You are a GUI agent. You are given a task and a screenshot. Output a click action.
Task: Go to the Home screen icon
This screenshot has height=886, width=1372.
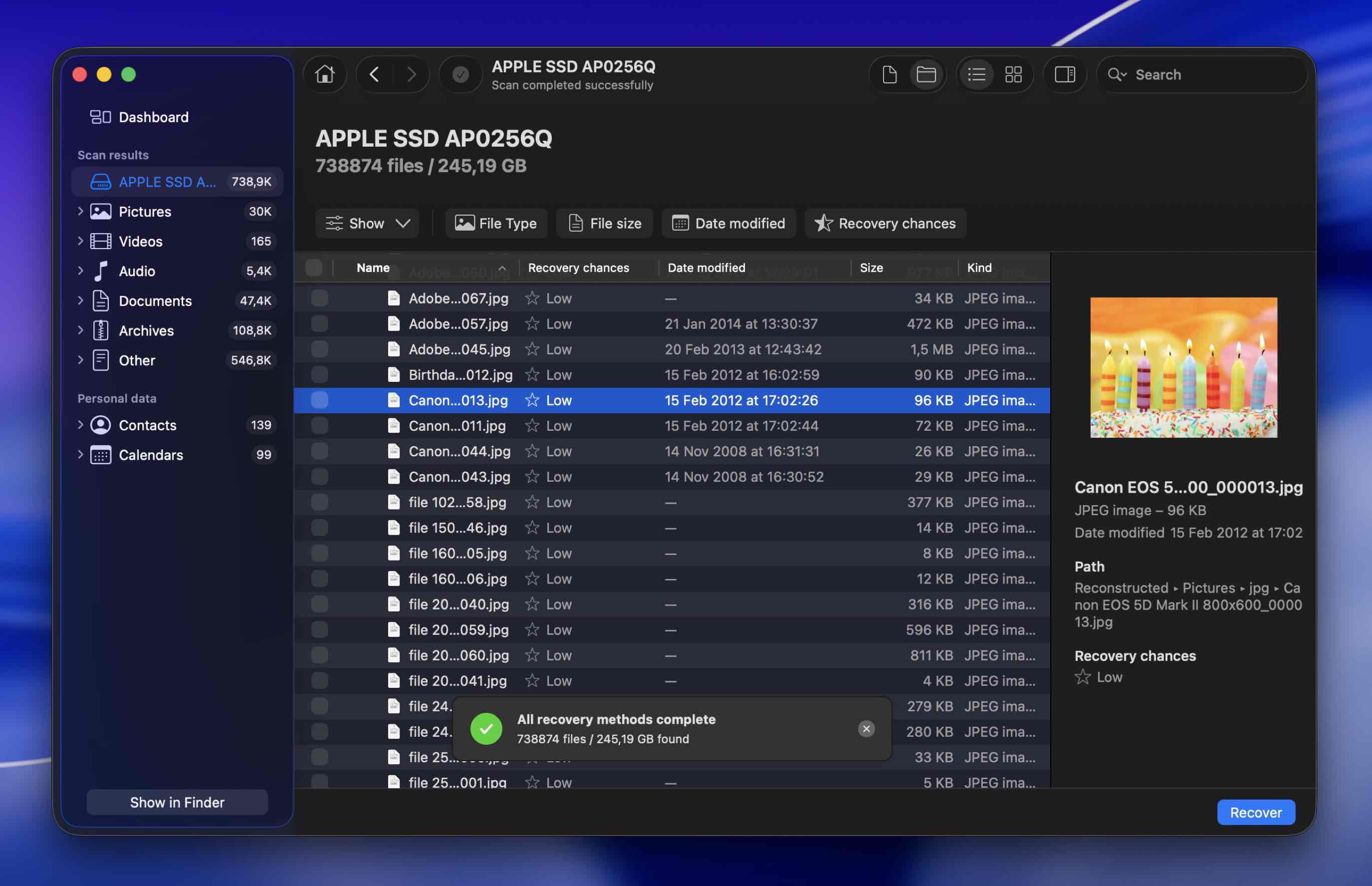pyautogui.click(x=325, y=74)
